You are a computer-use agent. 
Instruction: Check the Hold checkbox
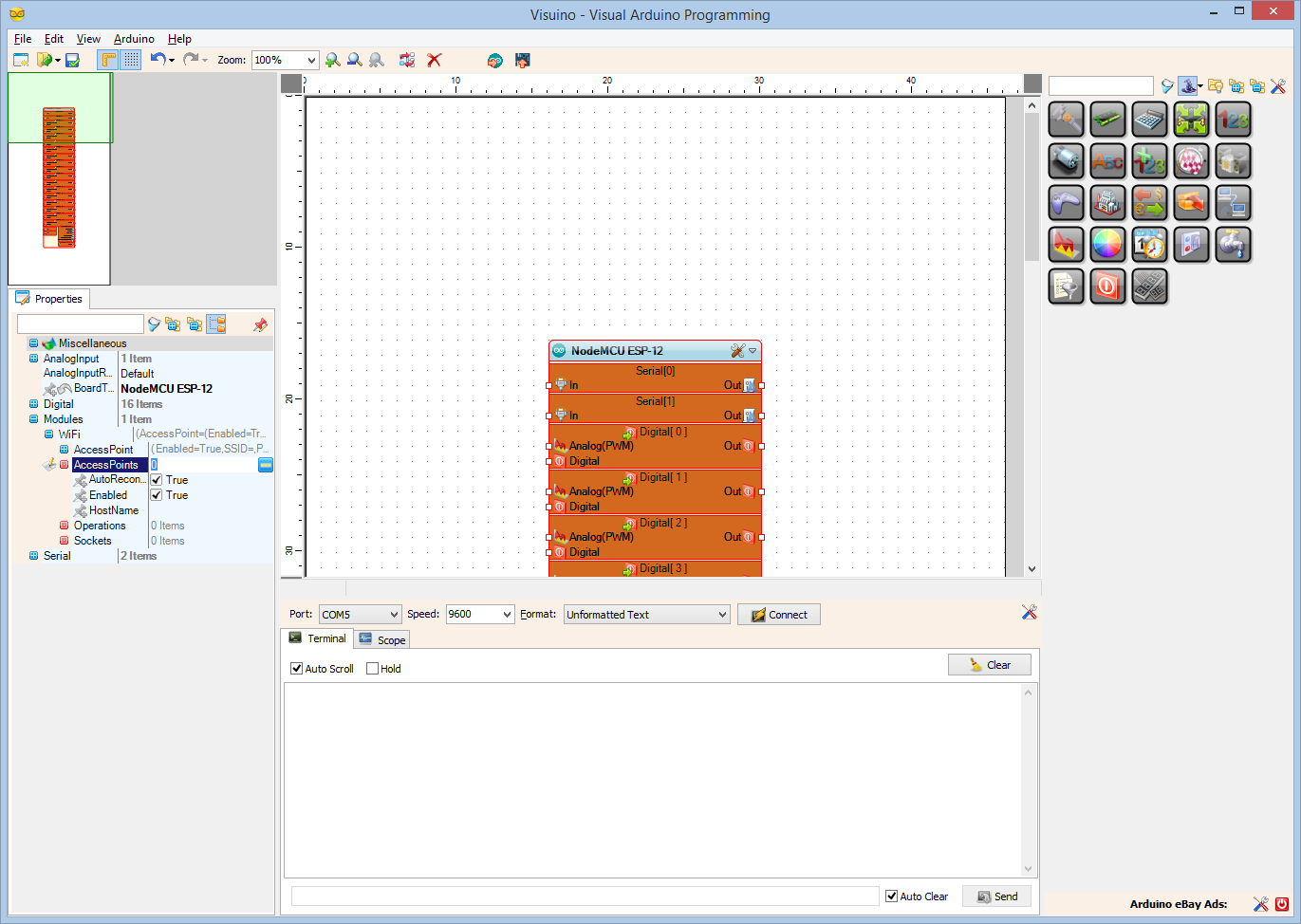[x=372, y=669]
